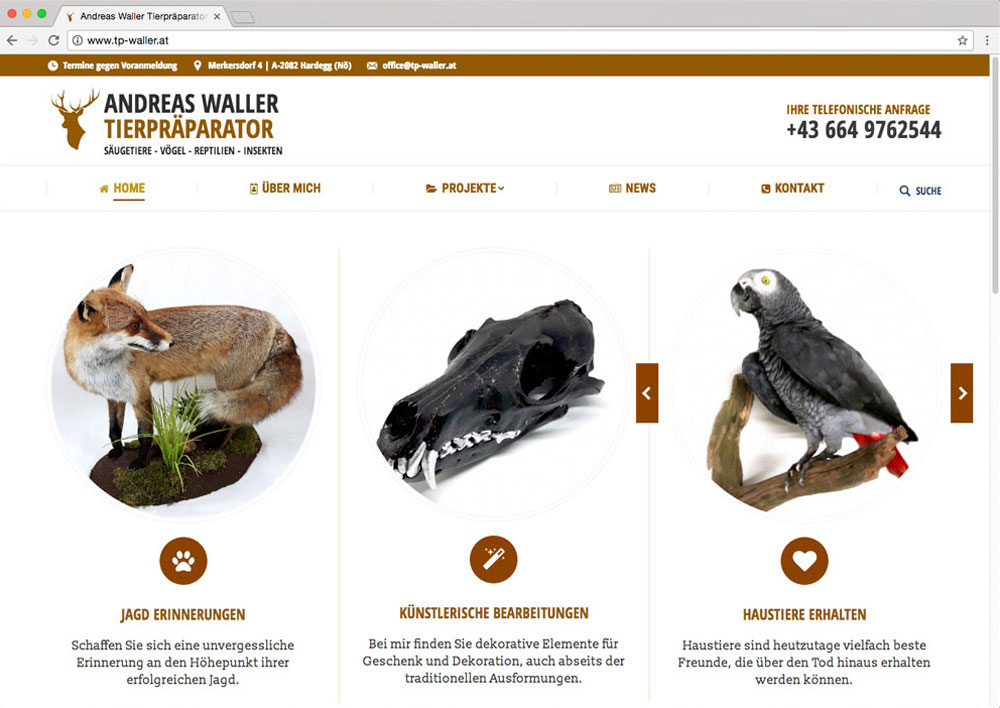
Task: Go to the Kontakt page
Action: (x=792, y=188)
